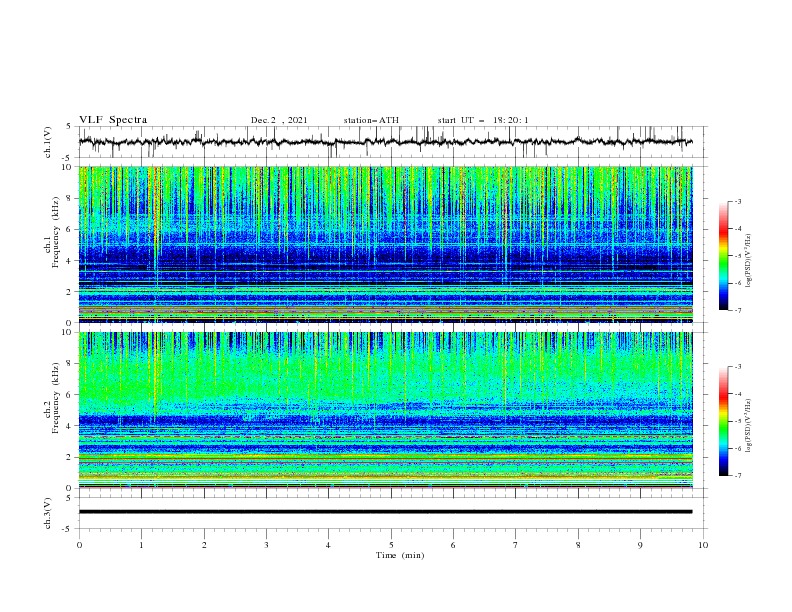Click the "VLF Spectra" plot title
Image resolution: width=792 pixels, height=612 pixels.
click(113, 120)
